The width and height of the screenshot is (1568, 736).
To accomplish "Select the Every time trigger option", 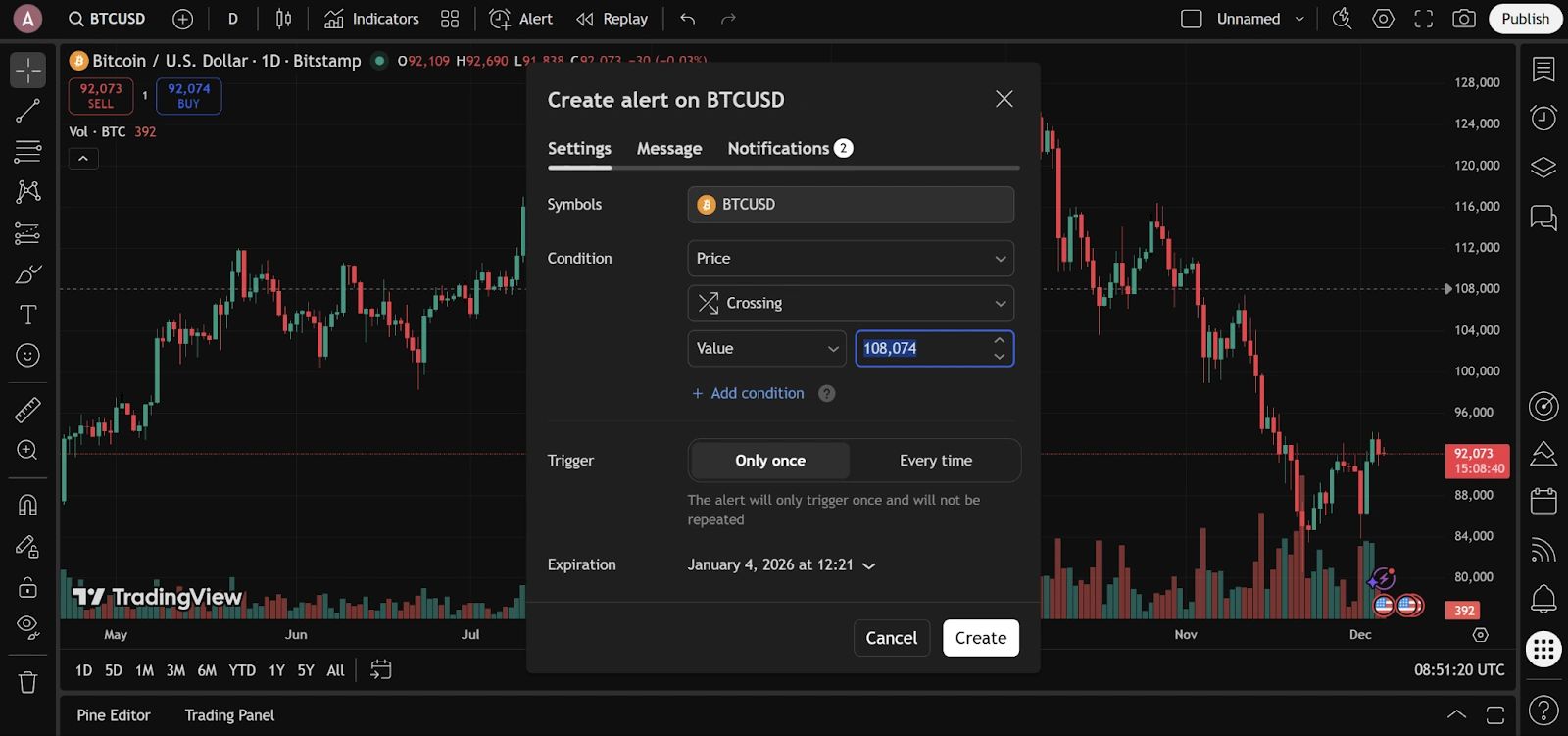I will (935, 461).
